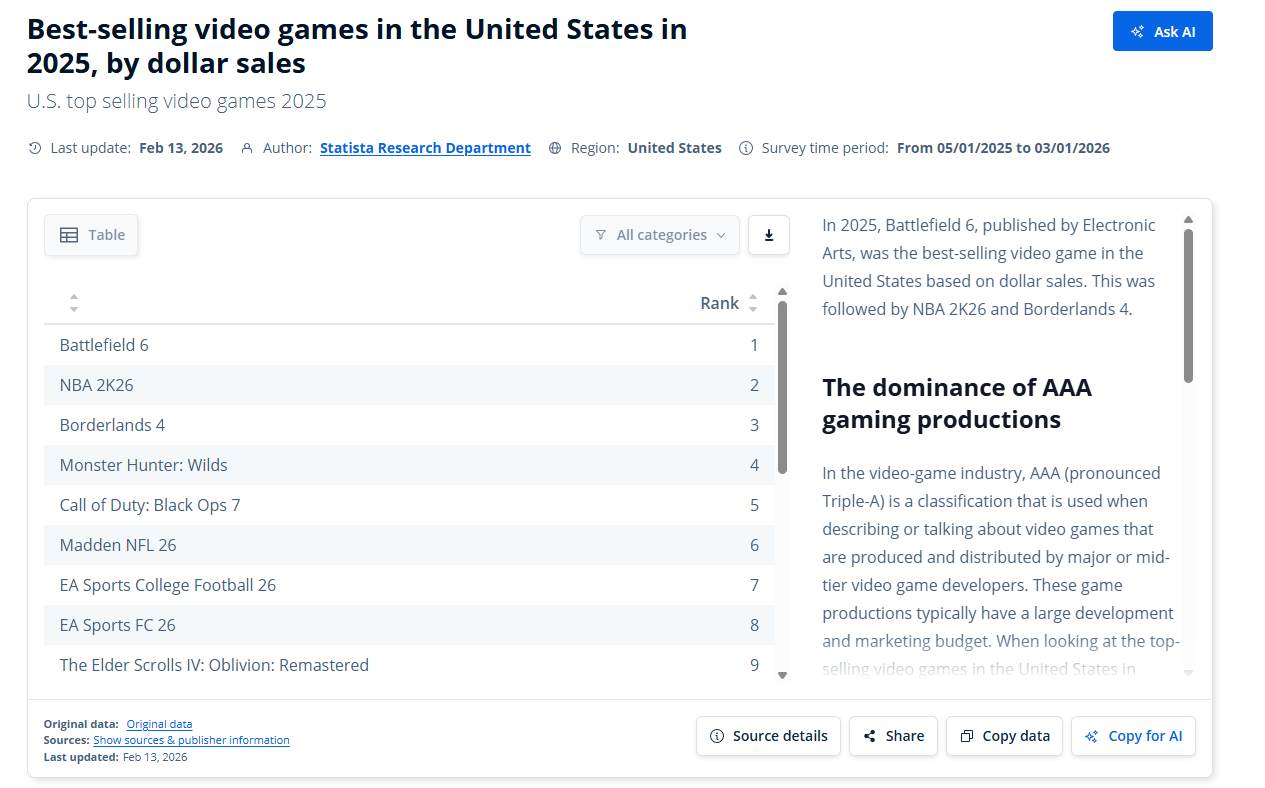Open Statista Research Department author link
1265x788 pixels.
pyautogui.click(x=425, y=148)
